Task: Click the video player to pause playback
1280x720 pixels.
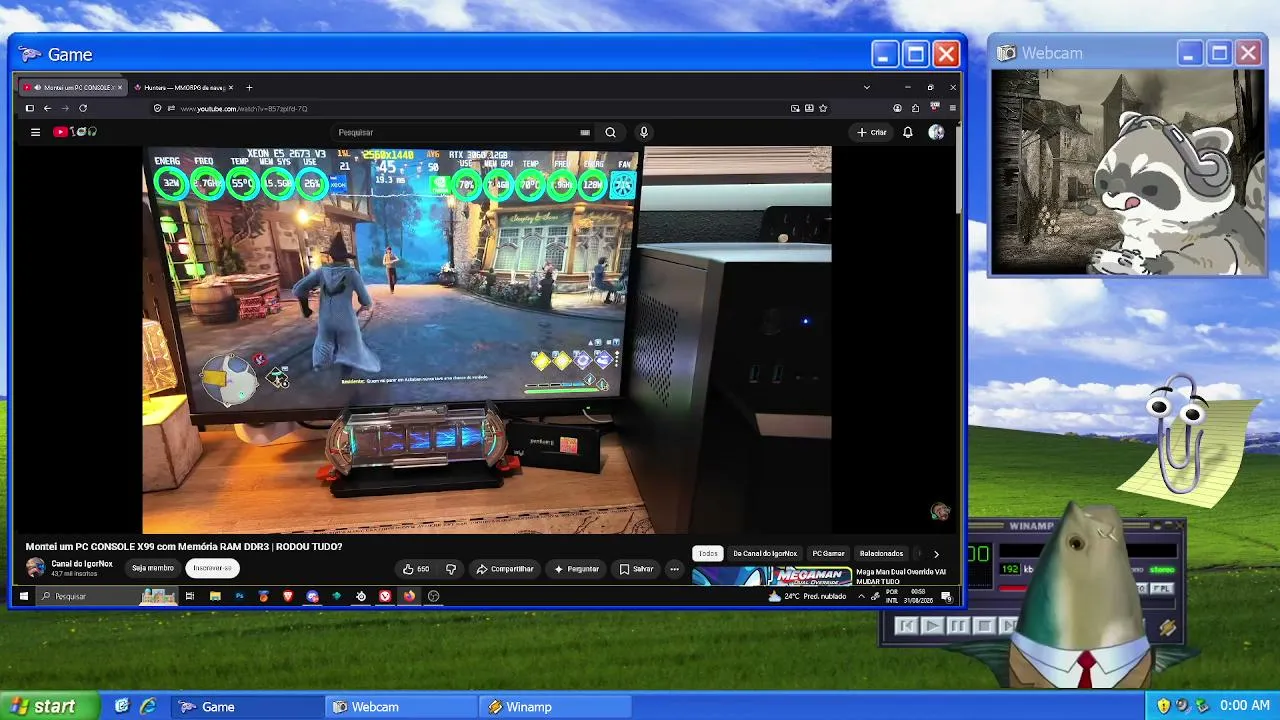Action: coord(487,340)
